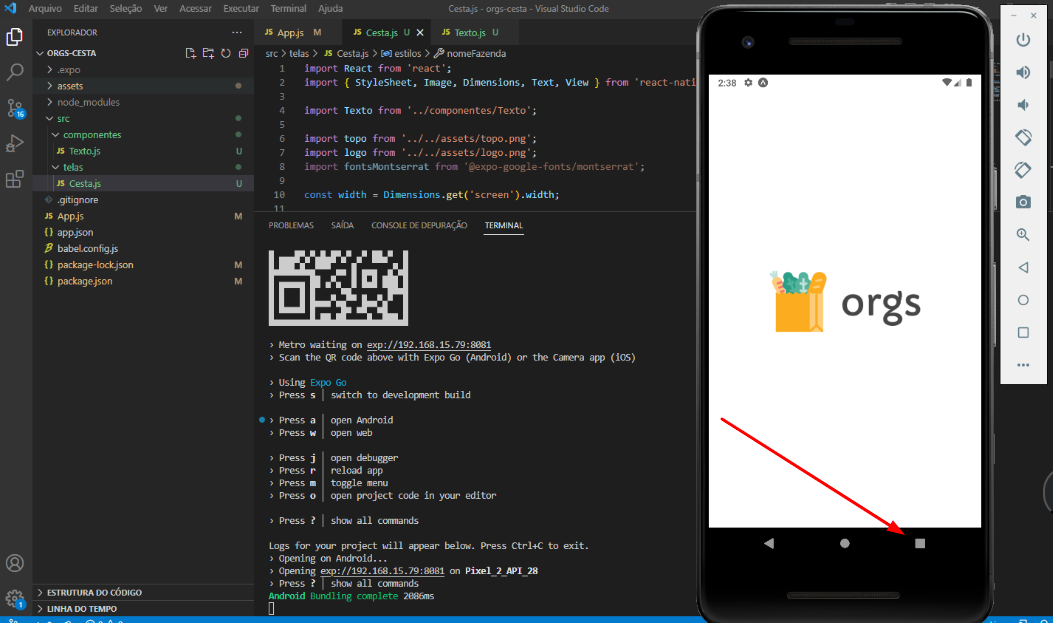This screenshot has width=1053, height=623.
Task: Expand the LINHA DO TEMPO section
Action: coord(143,608)
